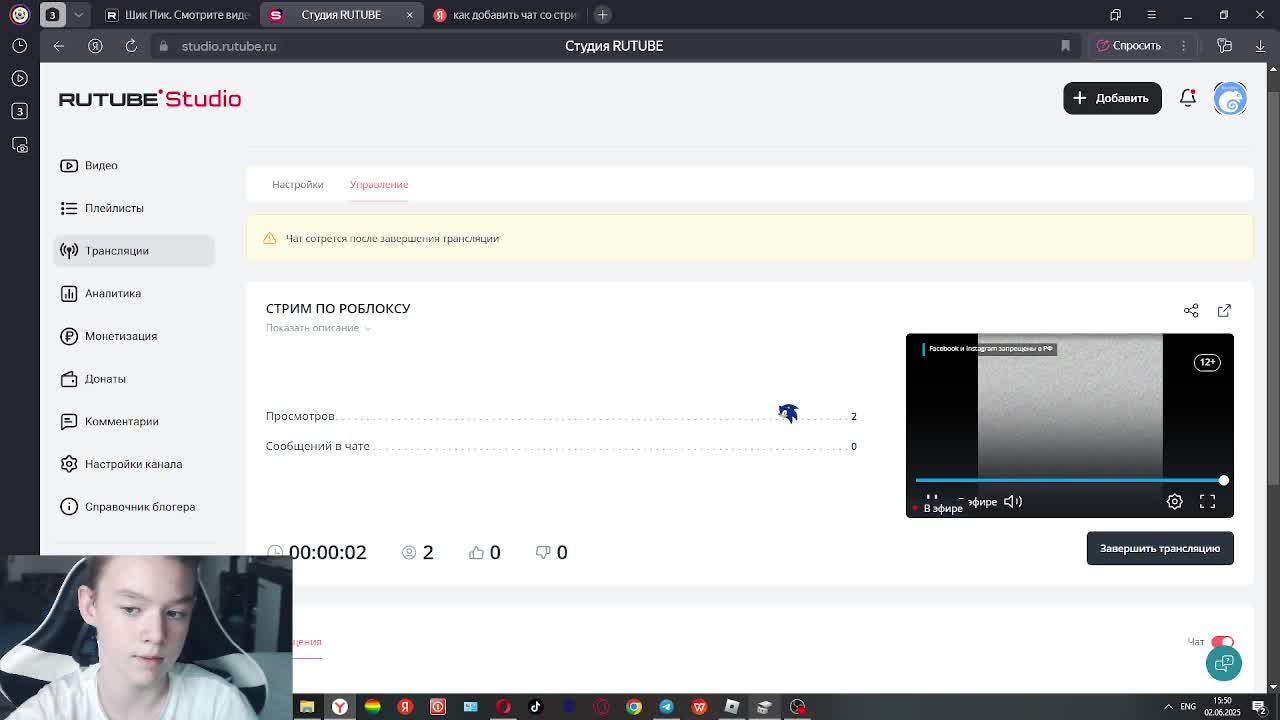1280x720 pixels.
Task: Click the player progress bar
Action: 1069,481
